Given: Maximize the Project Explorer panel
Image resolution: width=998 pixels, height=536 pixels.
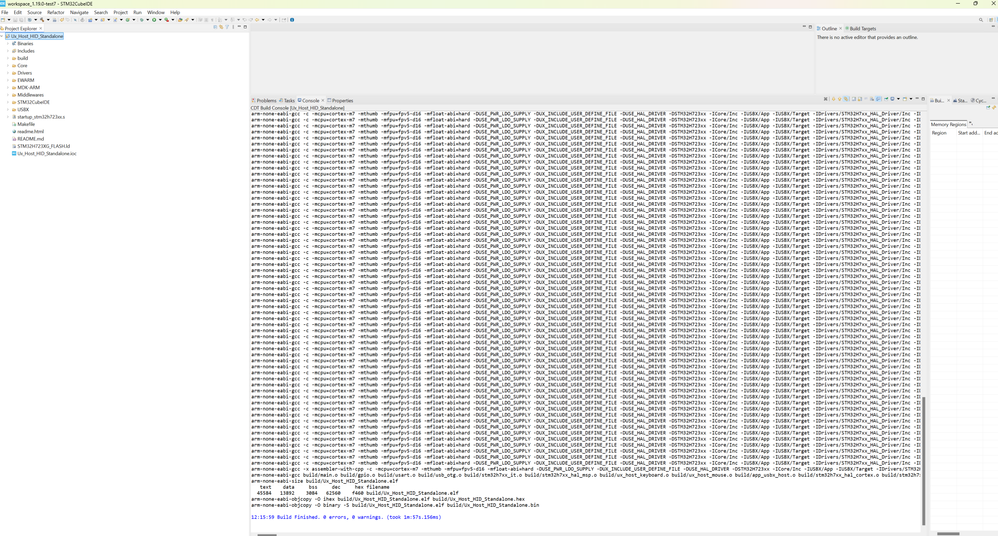Looking at the screenshot, I should [x=245, y=27].
